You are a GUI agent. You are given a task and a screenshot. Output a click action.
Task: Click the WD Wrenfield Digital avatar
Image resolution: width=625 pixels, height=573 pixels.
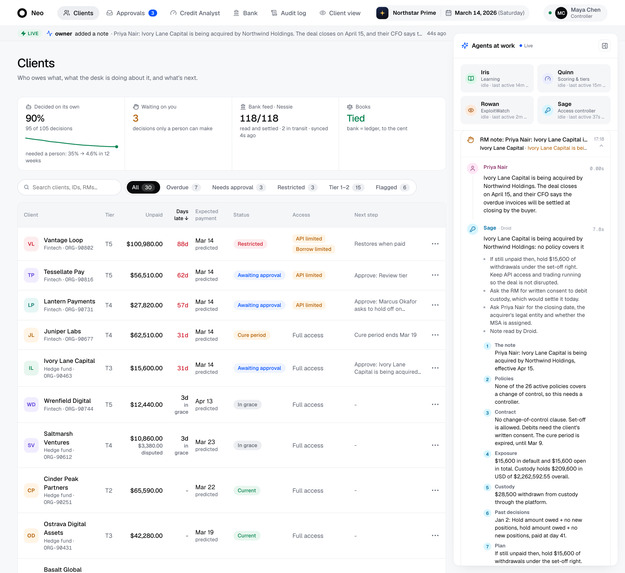(x=31, y=404)
